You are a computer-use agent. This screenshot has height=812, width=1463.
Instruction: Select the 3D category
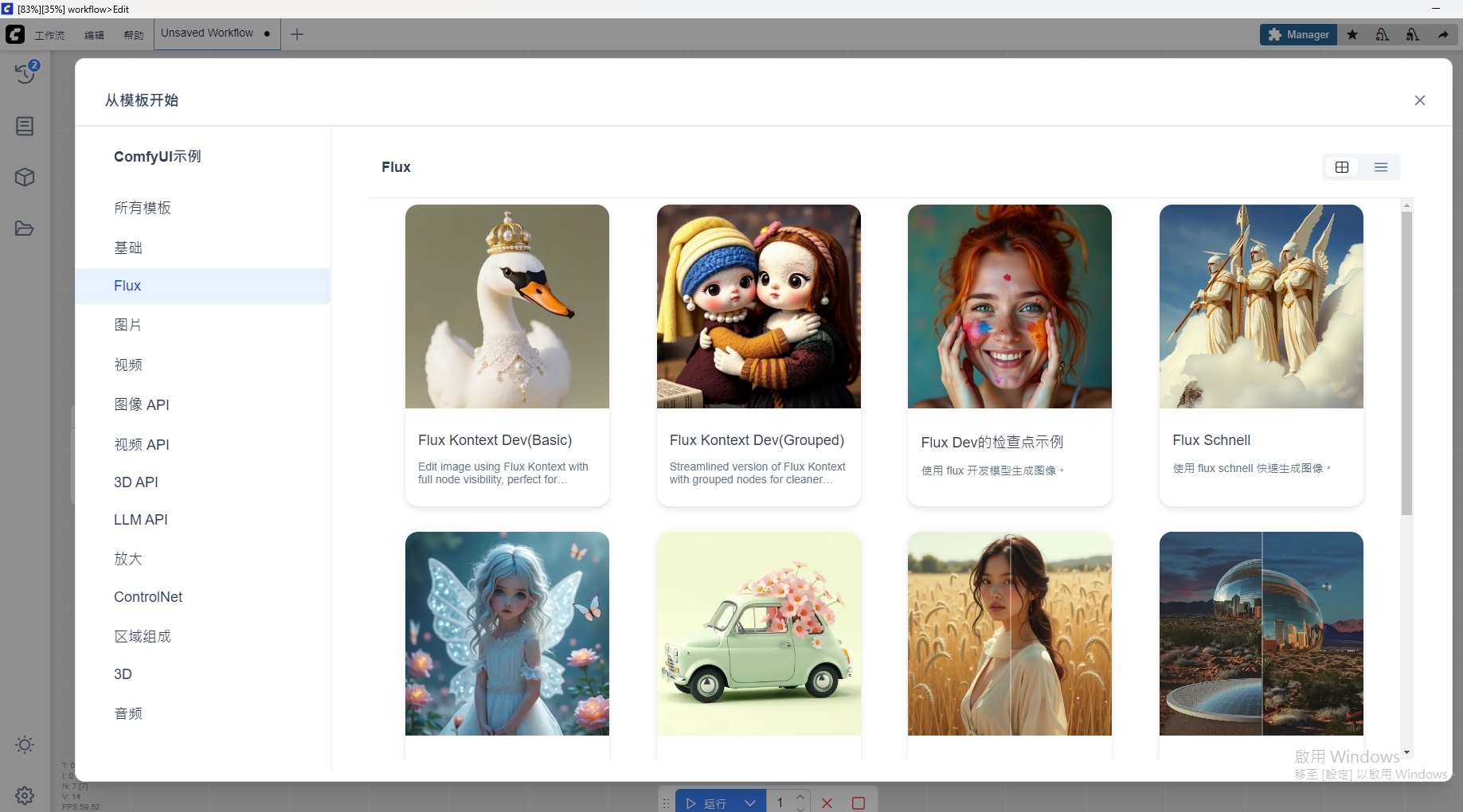203,674
